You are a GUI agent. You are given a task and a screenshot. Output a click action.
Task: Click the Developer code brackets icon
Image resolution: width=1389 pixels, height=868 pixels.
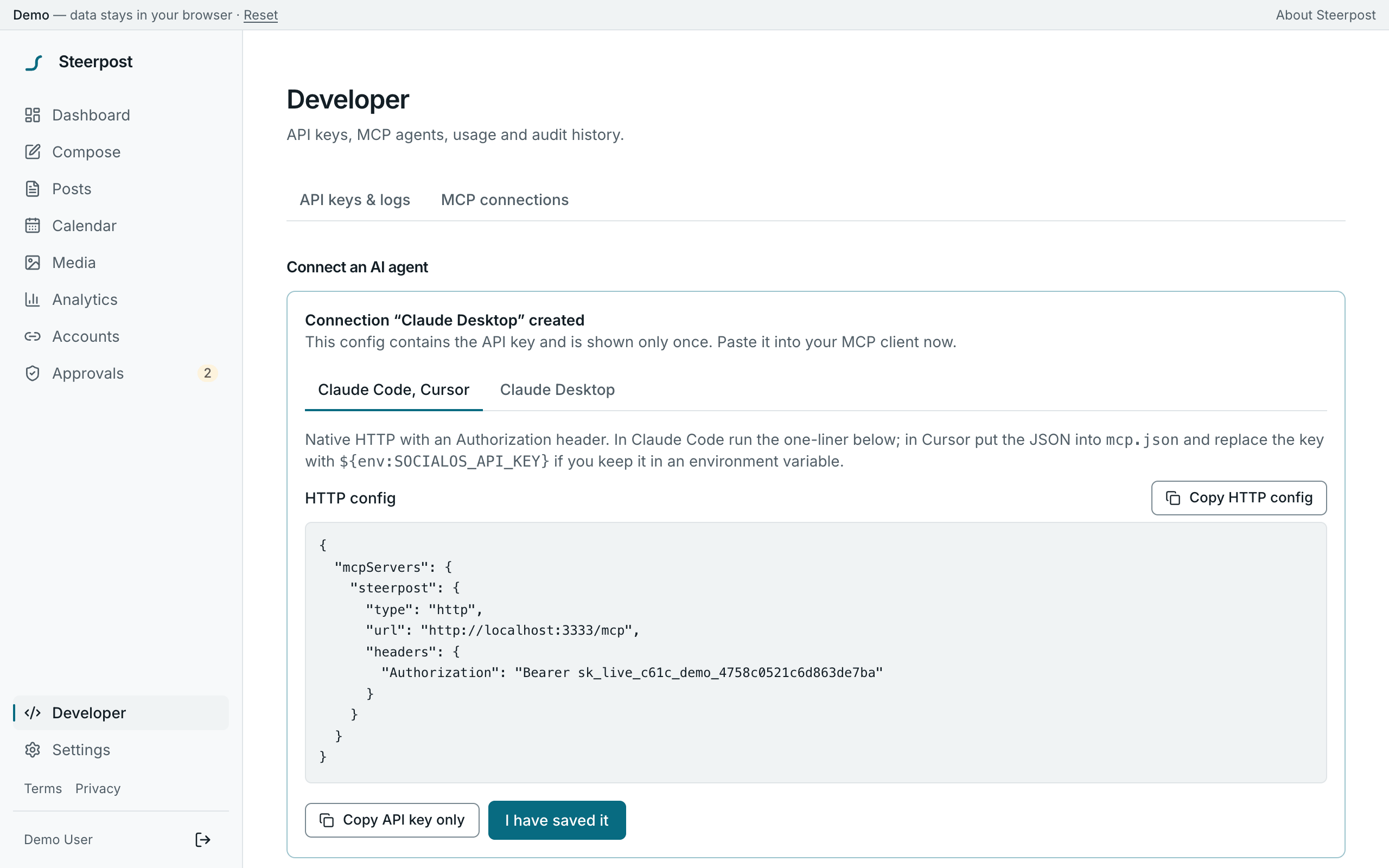[x=33, y=713]
